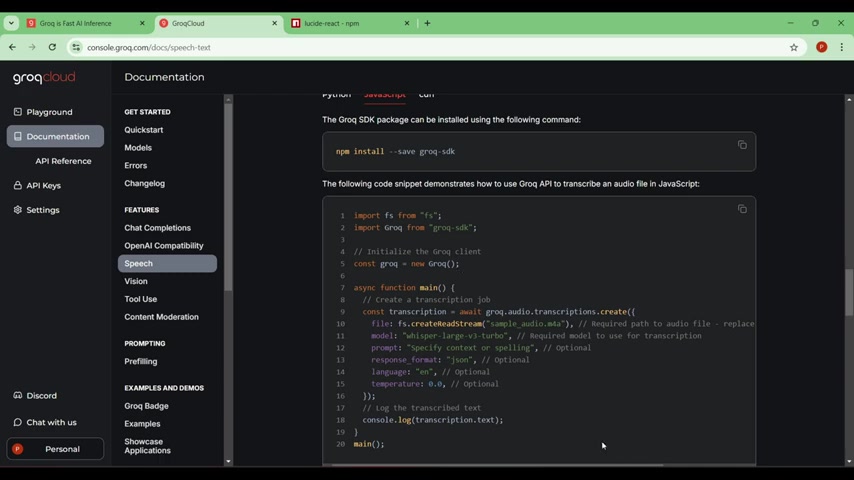Screen dimensions: 854x480
Task: Go back in browser history
Action: point(13,47)
